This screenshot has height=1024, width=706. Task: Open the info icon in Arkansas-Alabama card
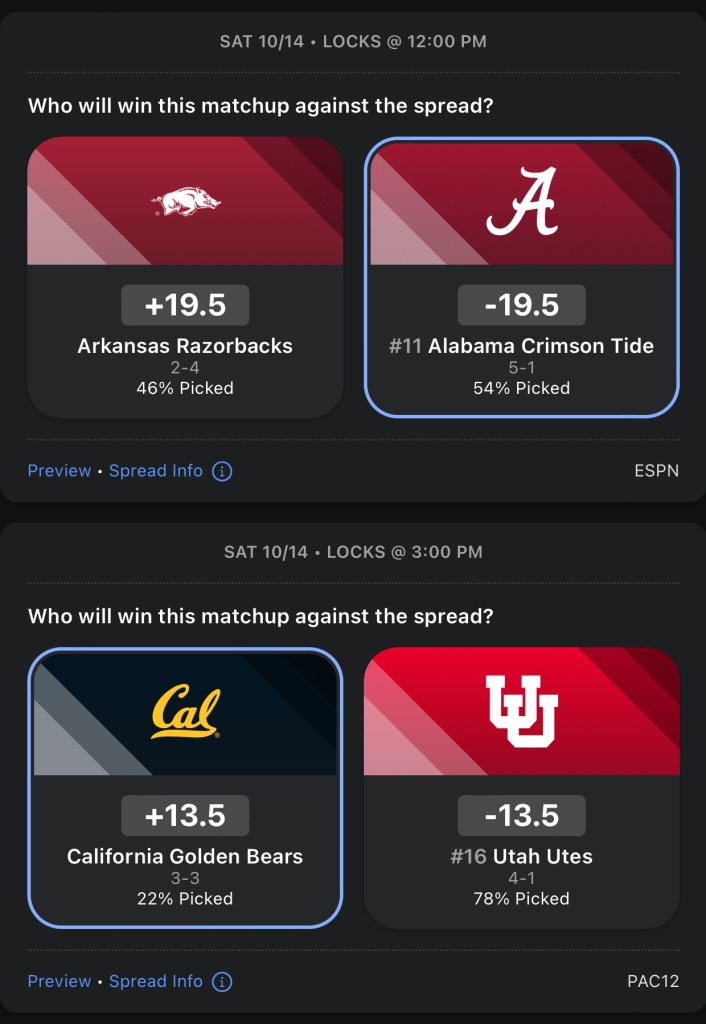(x=222, y=471)
